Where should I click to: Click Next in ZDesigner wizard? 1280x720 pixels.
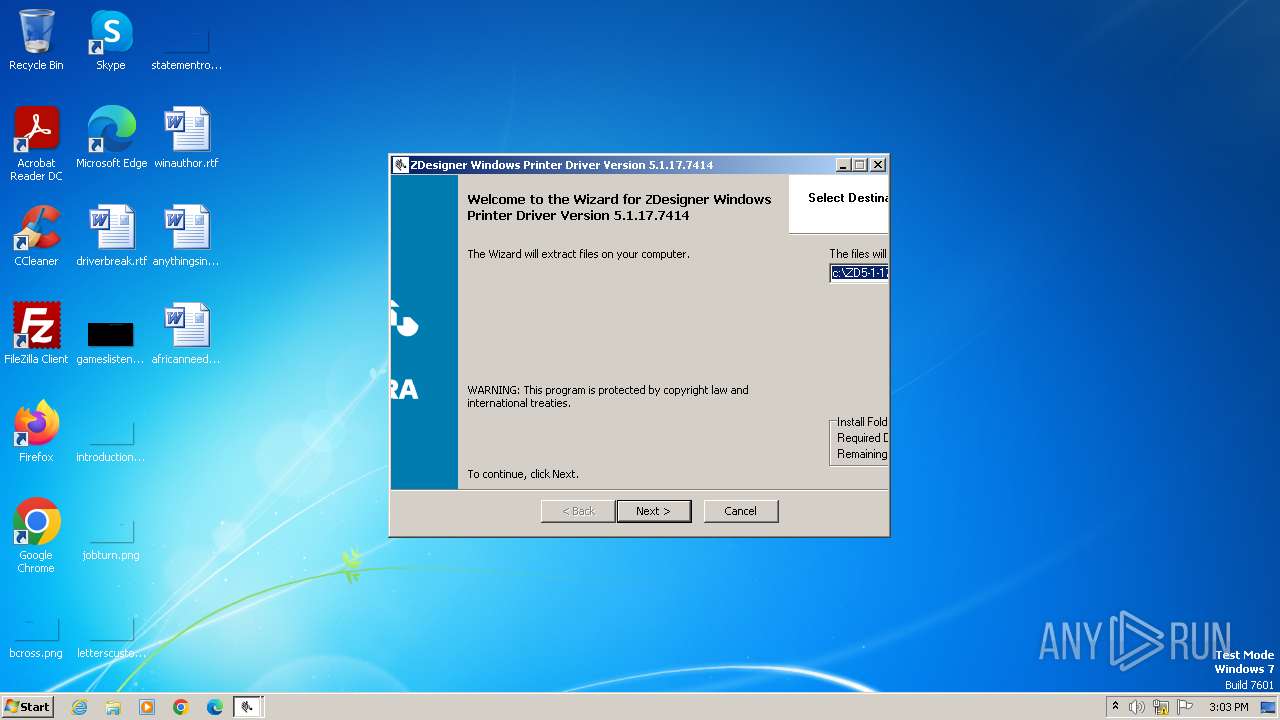[654, 511]
